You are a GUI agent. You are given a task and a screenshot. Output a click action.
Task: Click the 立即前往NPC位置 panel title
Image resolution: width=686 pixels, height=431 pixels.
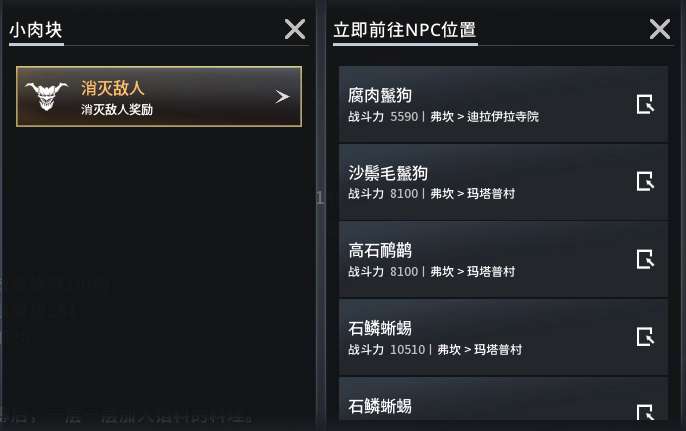tap(404, 30)
